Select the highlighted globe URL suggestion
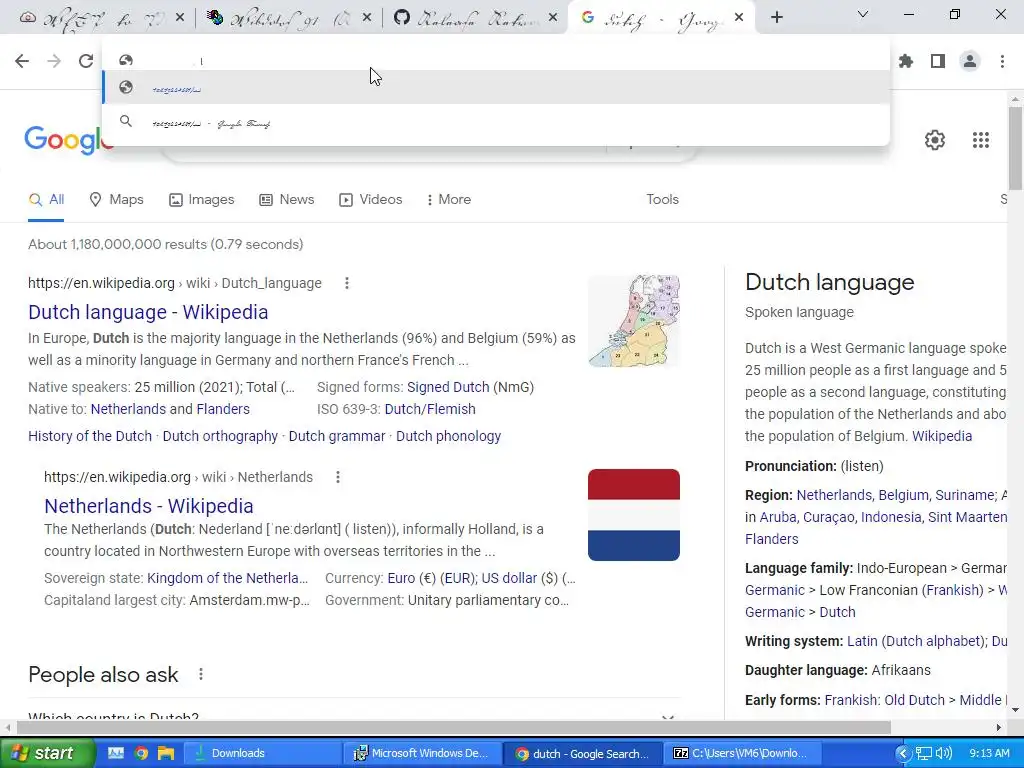Screen dimensions: 1024x768 (496, 88)
